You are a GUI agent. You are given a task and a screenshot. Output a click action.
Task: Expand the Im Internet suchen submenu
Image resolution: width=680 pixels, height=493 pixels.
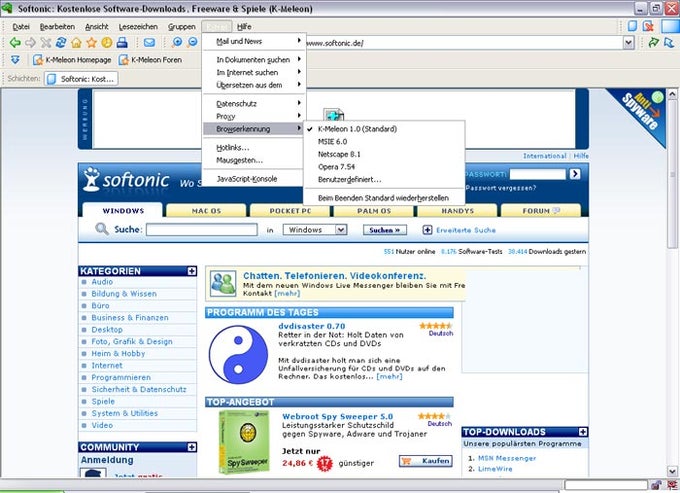[x=254, y=72]
